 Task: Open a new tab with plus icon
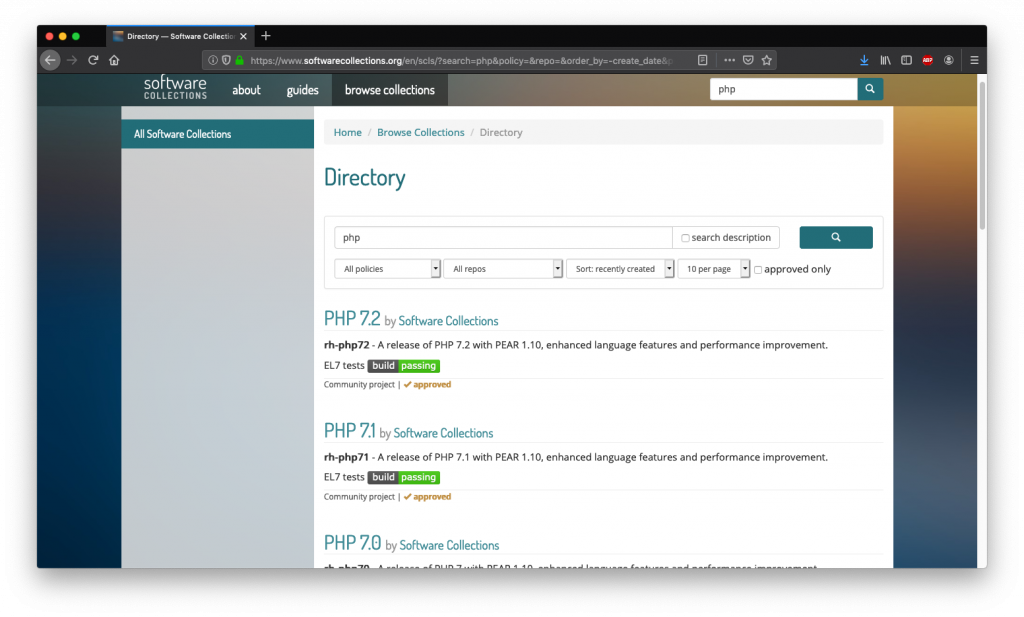click(266, 36)
